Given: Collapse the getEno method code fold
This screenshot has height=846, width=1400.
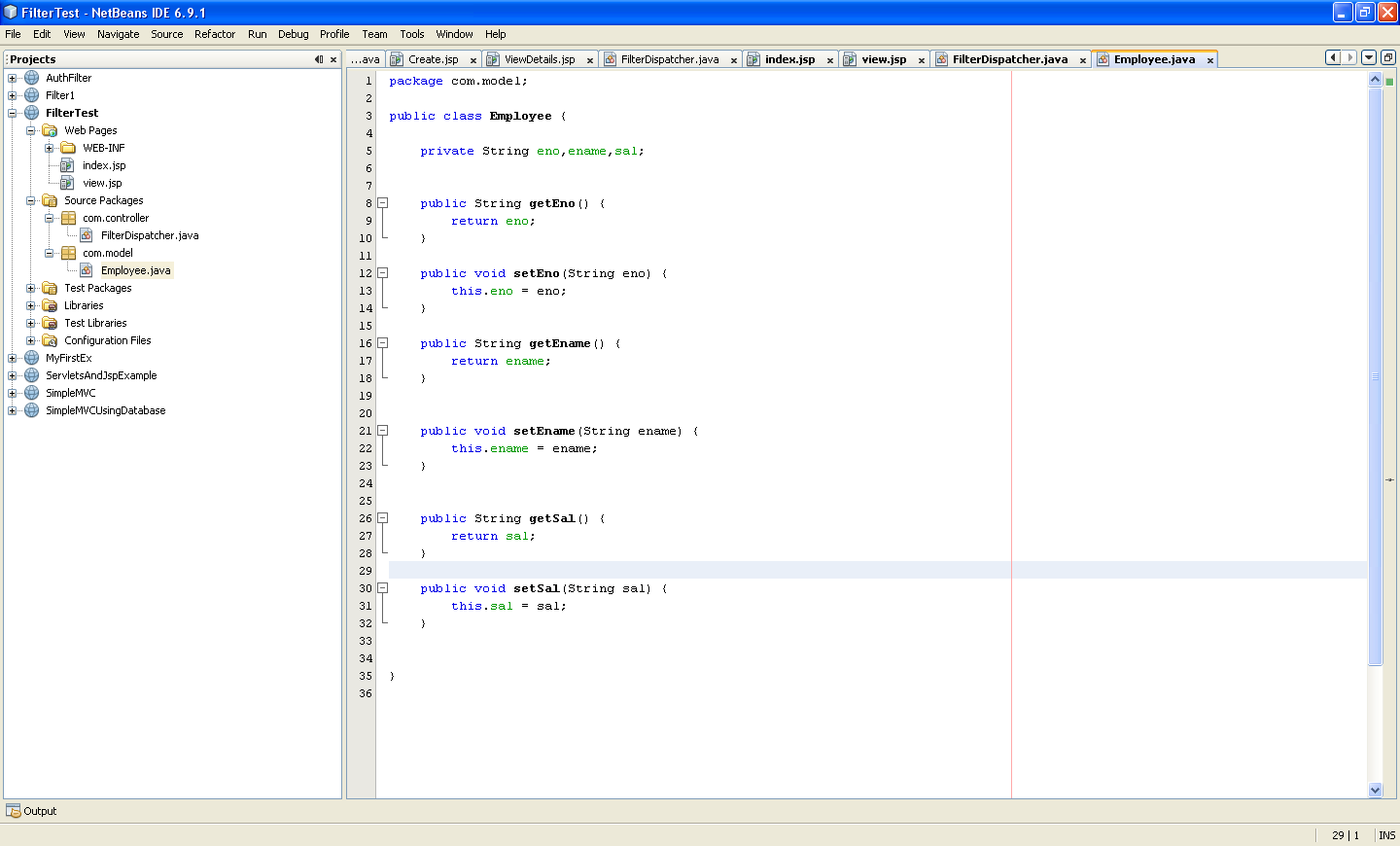Looking at the screenshot, I should [x=380, y=203].
